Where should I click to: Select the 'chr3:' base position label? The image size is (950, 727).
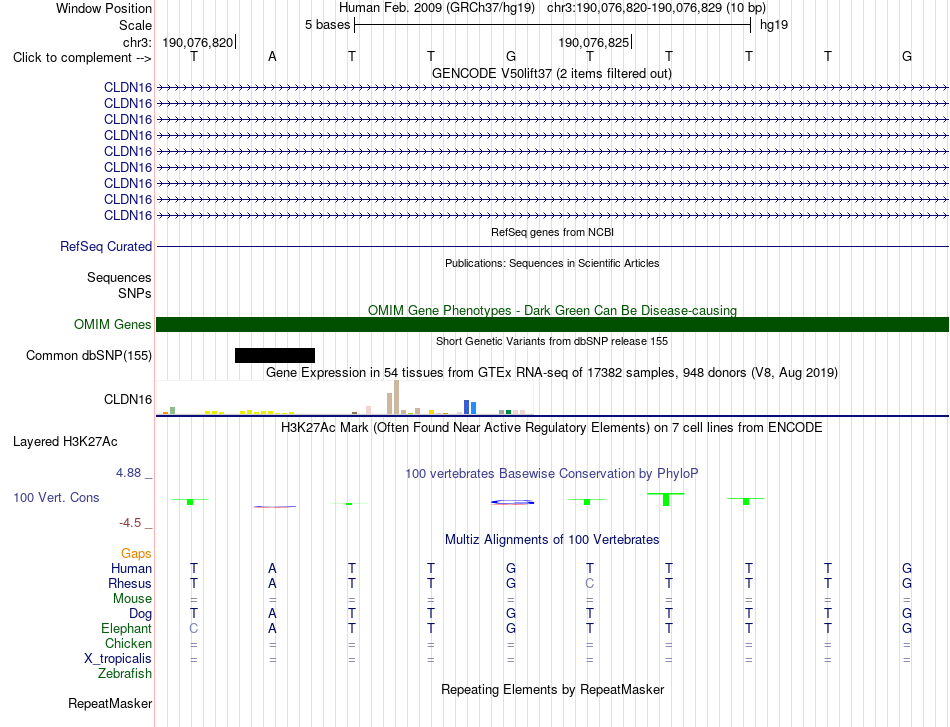point(137,42)
